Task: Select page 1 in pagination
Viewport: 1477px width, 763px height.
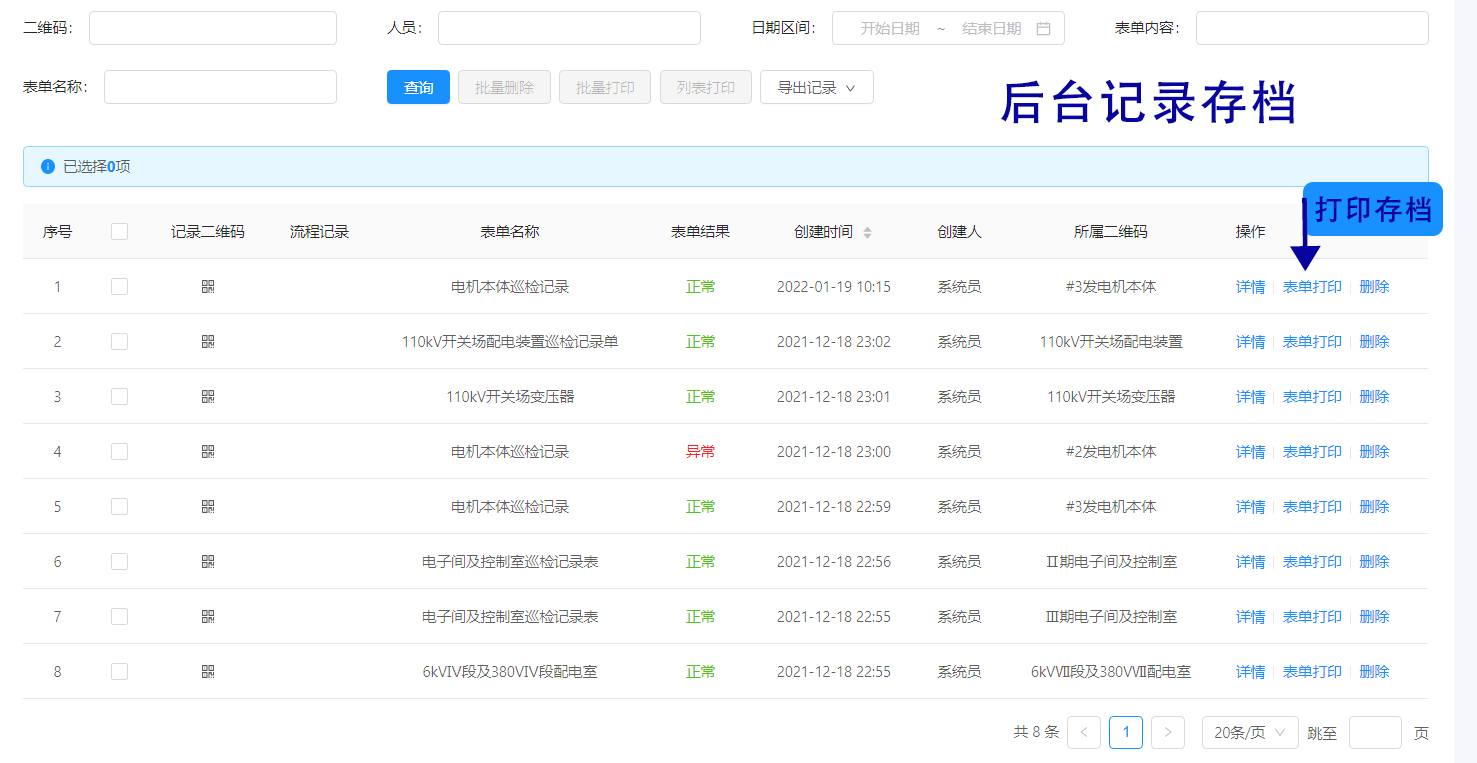Action: pos(1125,733)
